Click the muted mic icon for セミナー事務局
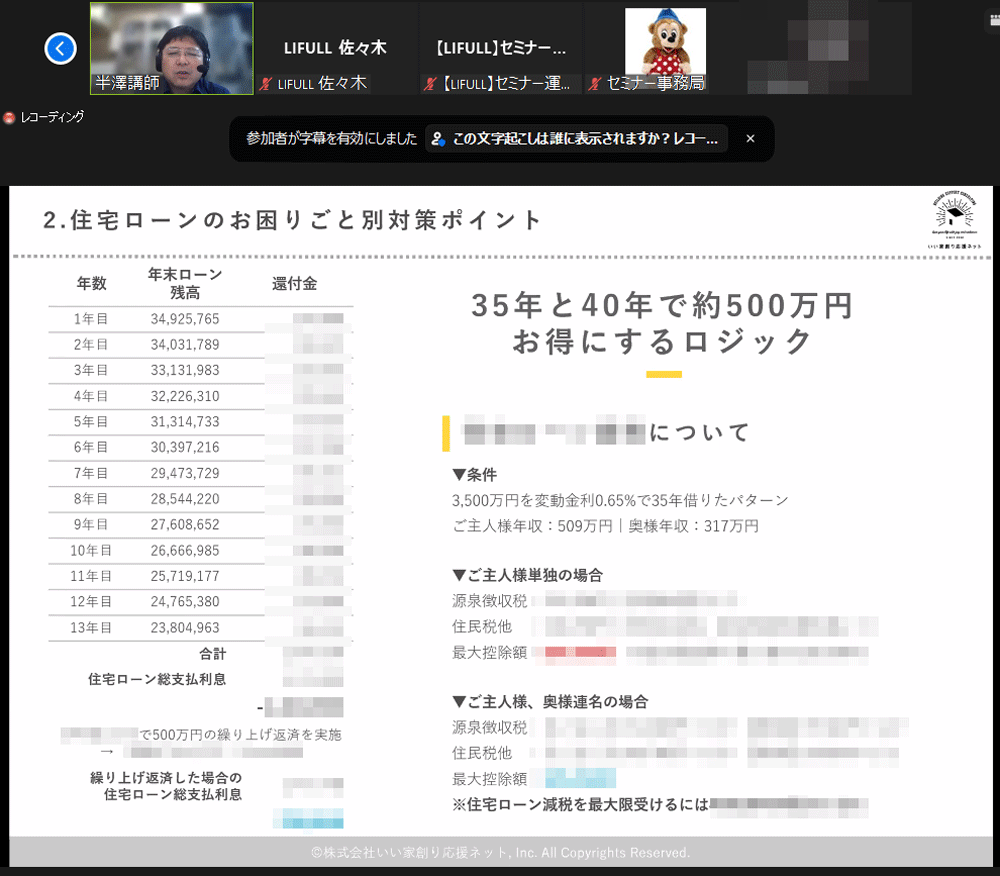This screenshot has height=876, width=1000. (x=596, y=84)
